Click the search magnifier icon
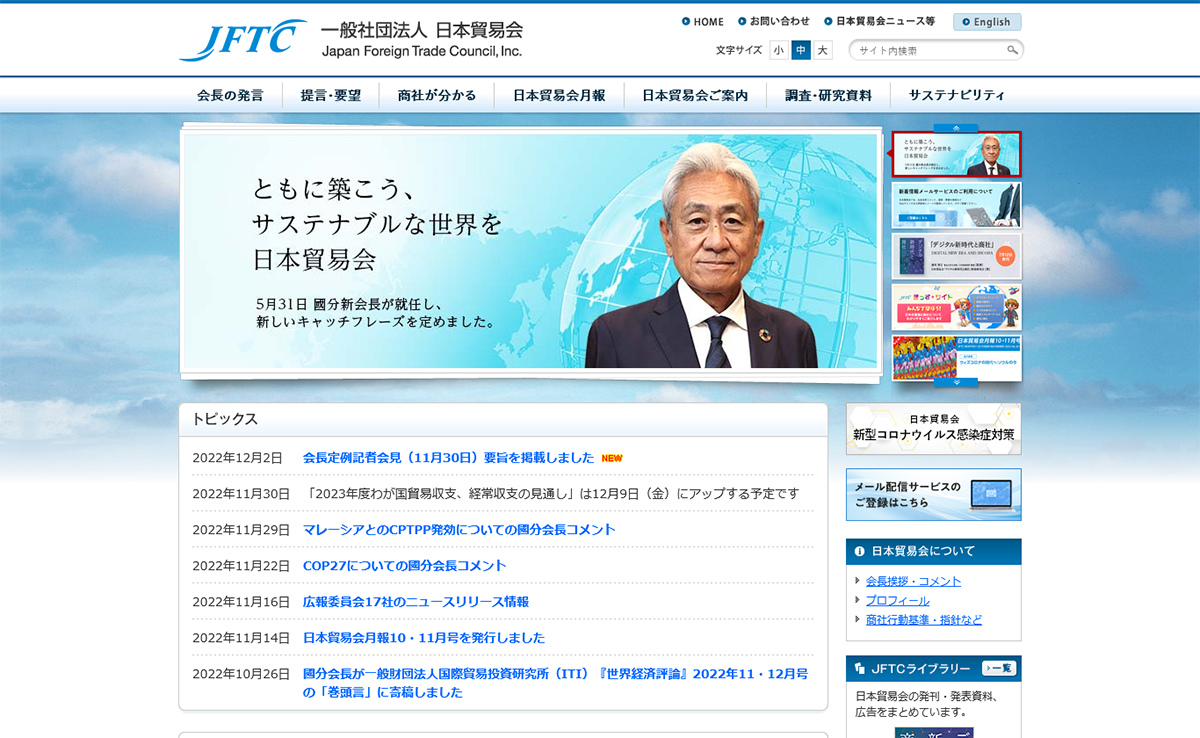This screenshot has height=738, width=1200. (1012, 50)
